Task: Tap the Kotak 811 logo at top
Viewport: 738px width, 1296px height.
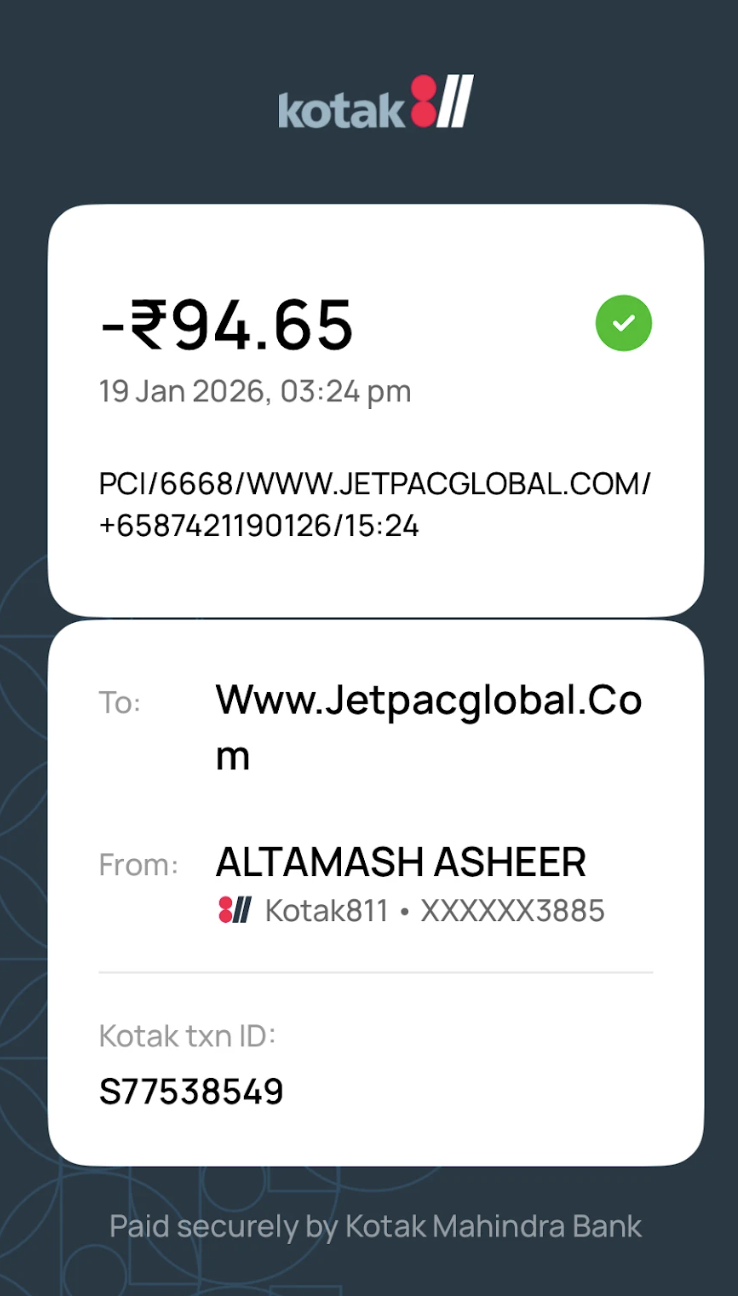Action: (x=375, y=102)
